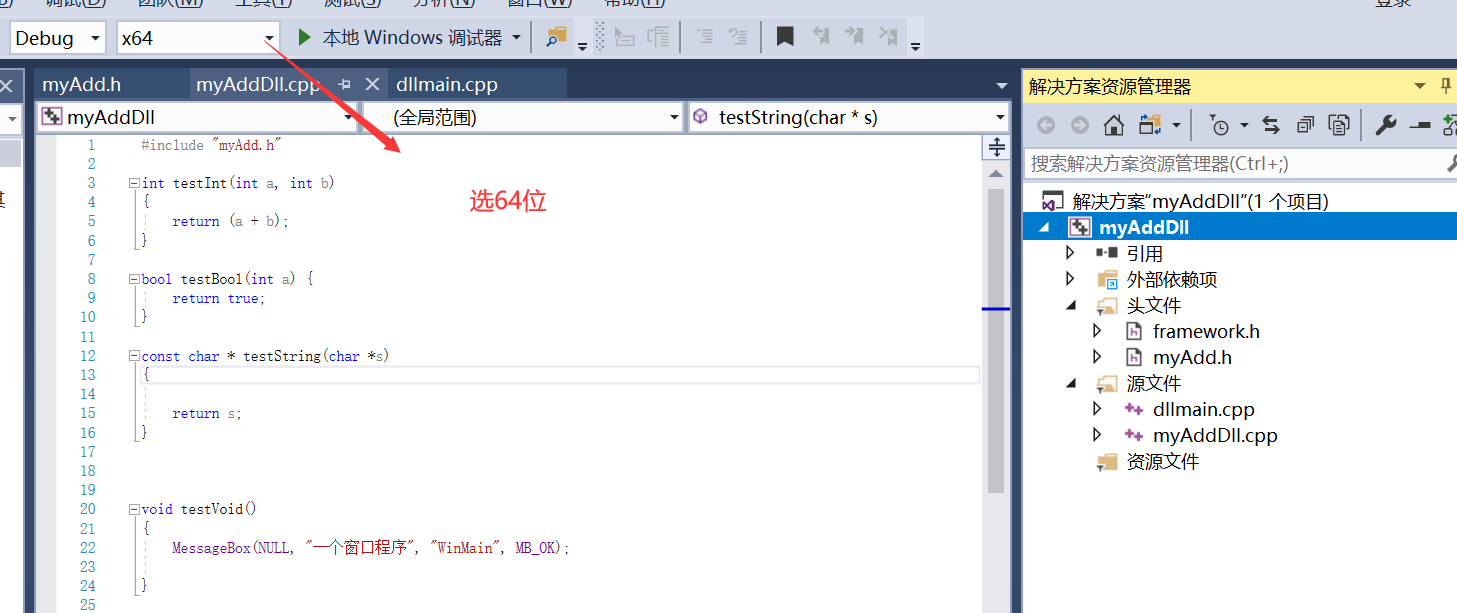This screenshot has width=1457, height=613.
Task: Expand the 外部依赖项 tree node
Action: (x=1069, y=279)
